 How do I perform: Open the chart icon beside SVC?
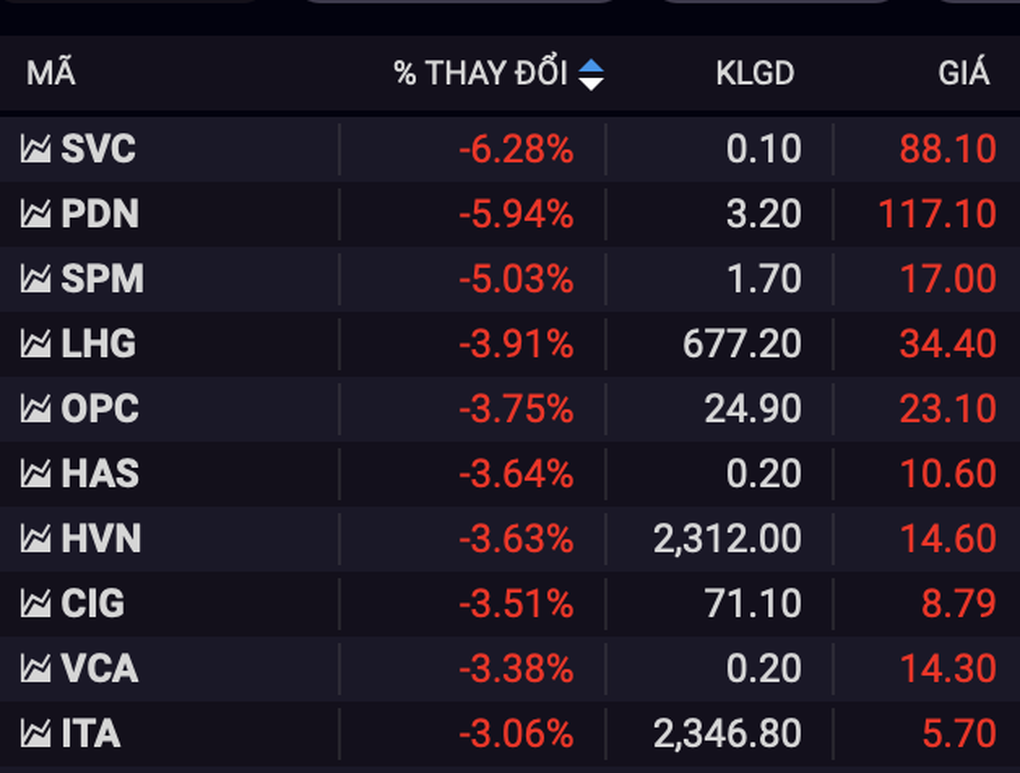click(x=35, y=150)
